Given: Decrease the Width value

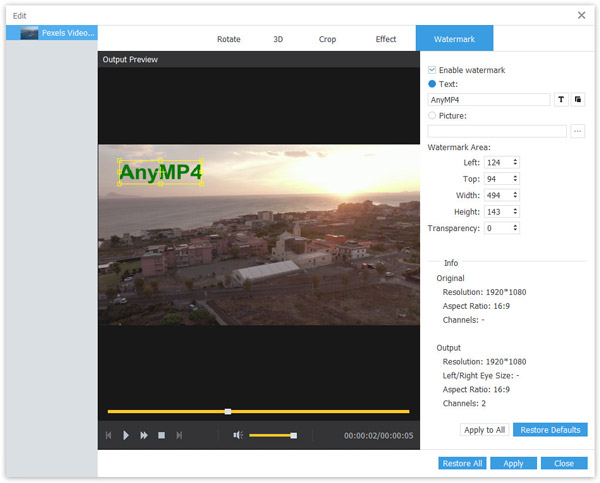Looking at the screenshot, I should coord(515,197).
